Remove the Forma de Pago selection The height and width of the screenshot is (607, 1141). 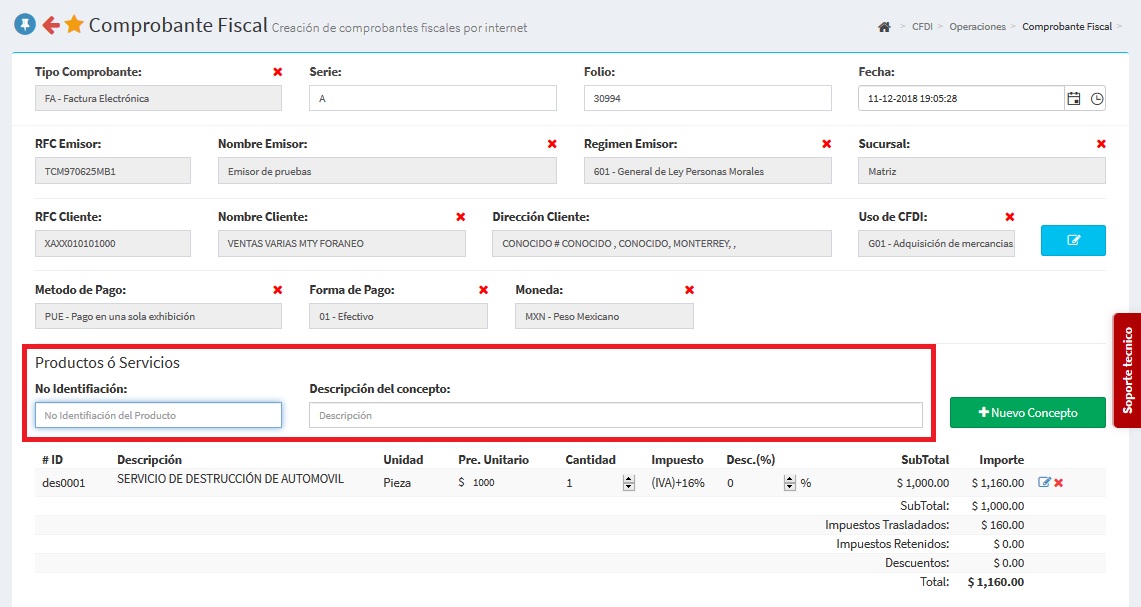[483, 290]
